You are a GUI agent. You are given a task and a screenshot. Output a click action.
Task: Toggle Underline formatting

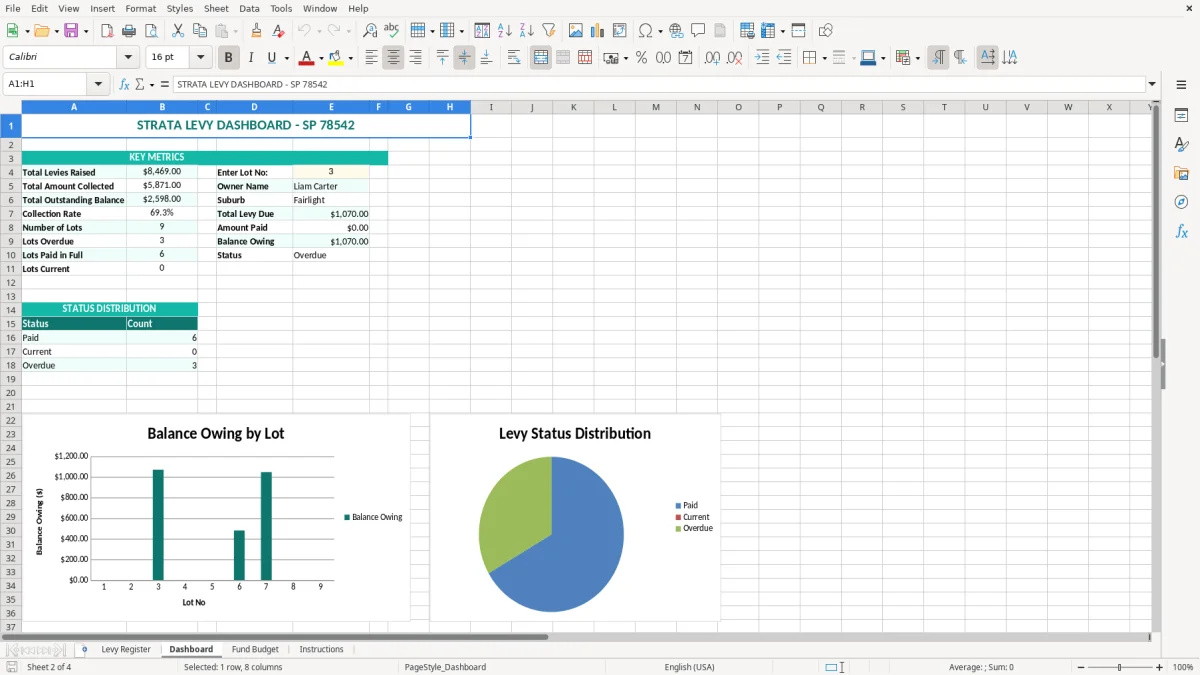coord(272,58)
